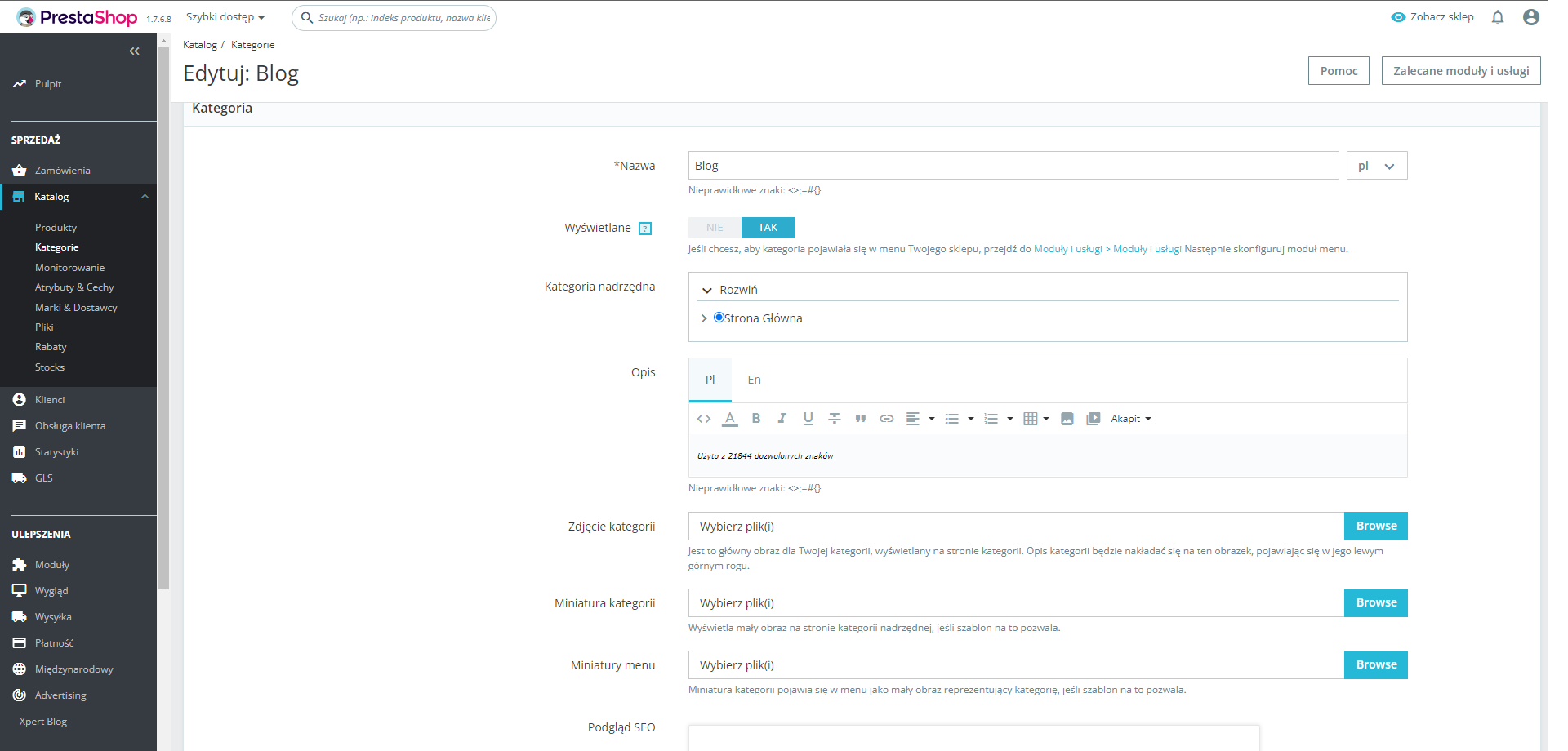
Task: Open Rabaty under Katalog
Action: 51,347
